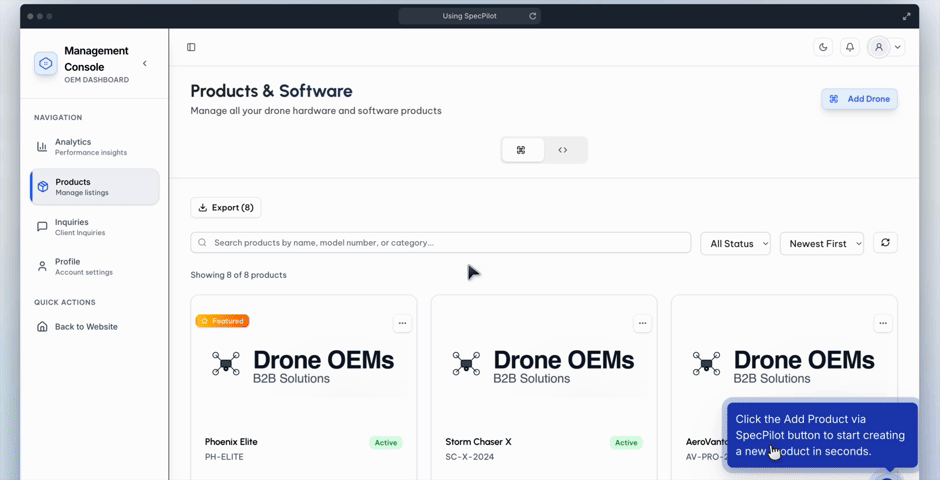Open Storm Chaser X card three-dot menu
Viewport: 940px width, 480px height.
click(642, 323)
